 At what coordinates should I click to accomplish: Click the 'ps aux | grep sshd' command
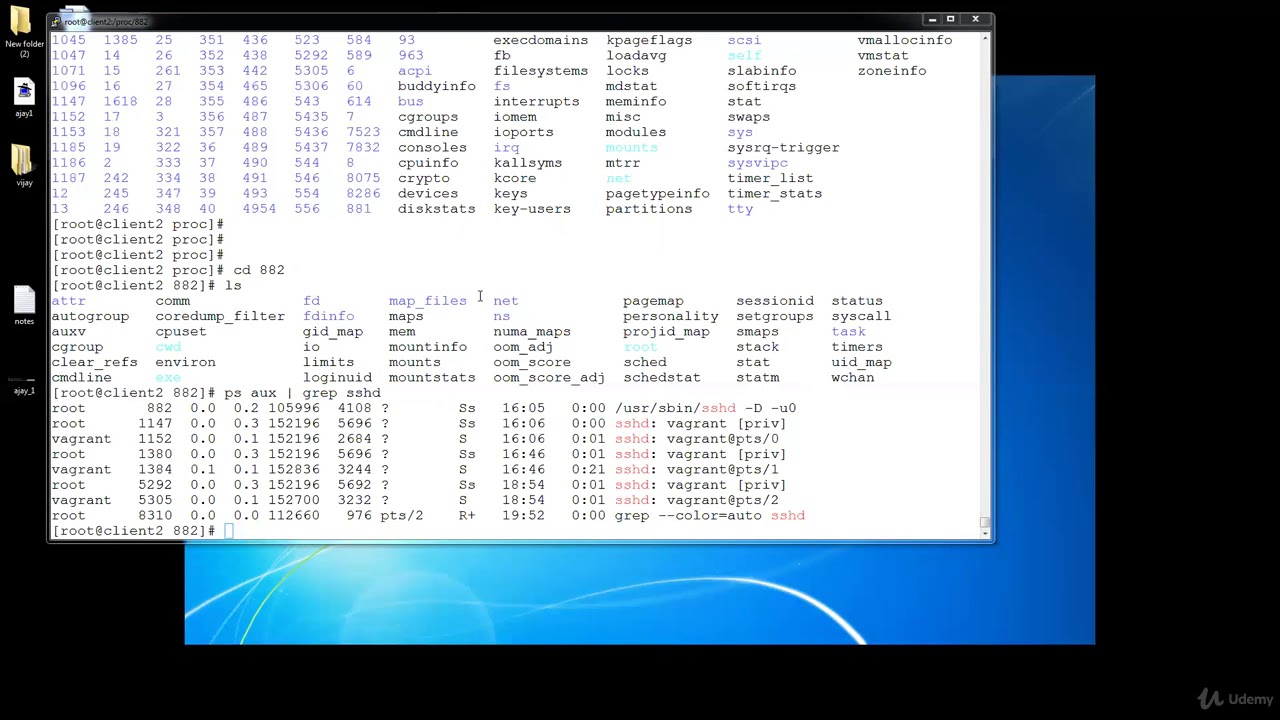[x=303, y=393]
